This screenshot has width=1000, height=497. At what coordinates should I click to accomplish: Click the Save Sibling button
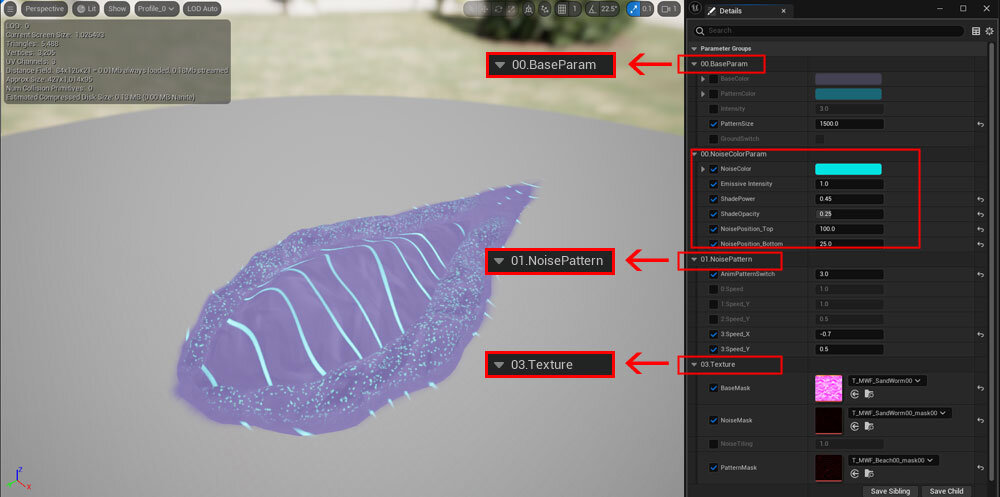click(x=890, y=491)
